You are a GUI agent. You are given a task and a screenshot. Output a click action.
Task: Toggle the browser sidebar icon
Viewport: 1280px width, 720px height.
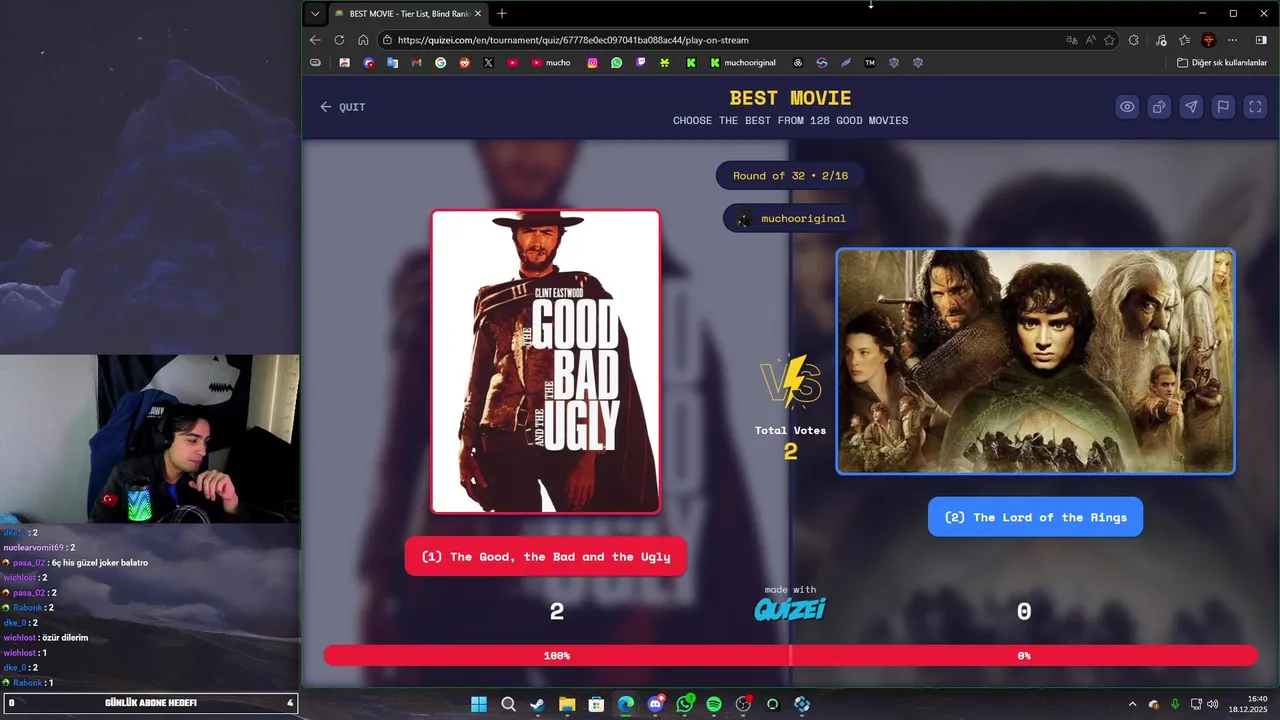[1260, 40]
